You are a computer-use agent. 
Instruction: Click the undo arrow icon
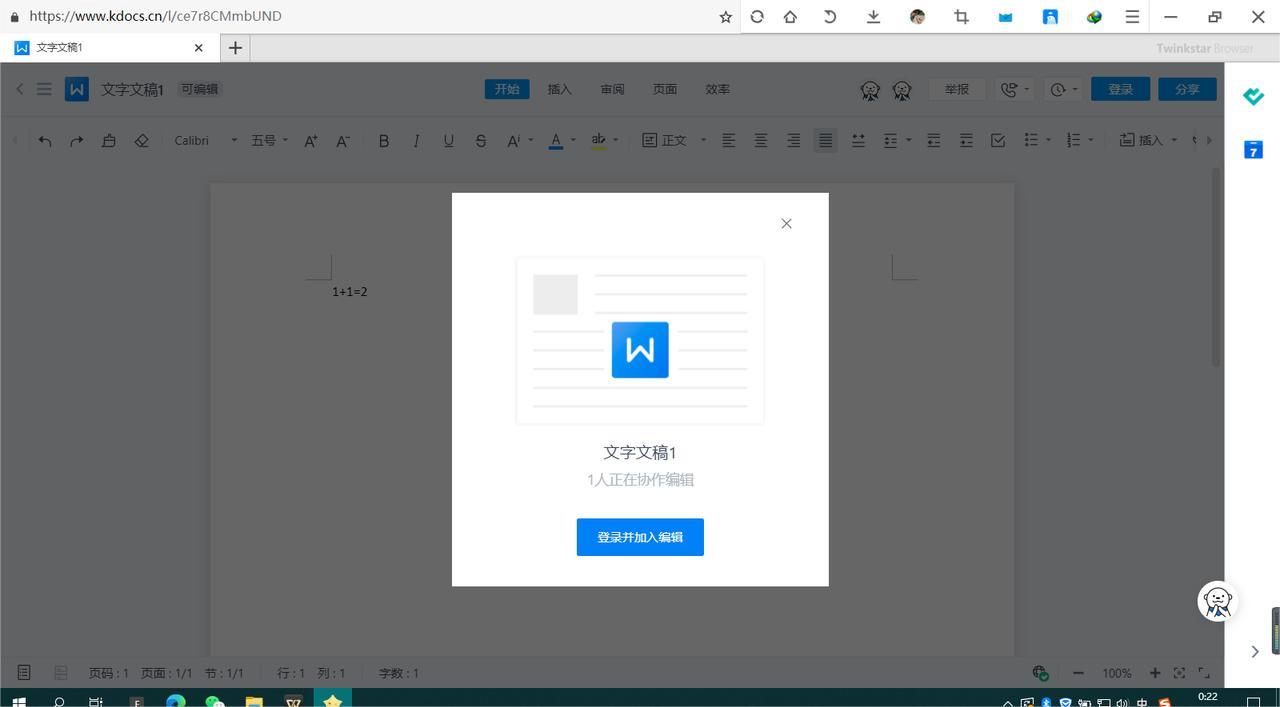[45, 141]
